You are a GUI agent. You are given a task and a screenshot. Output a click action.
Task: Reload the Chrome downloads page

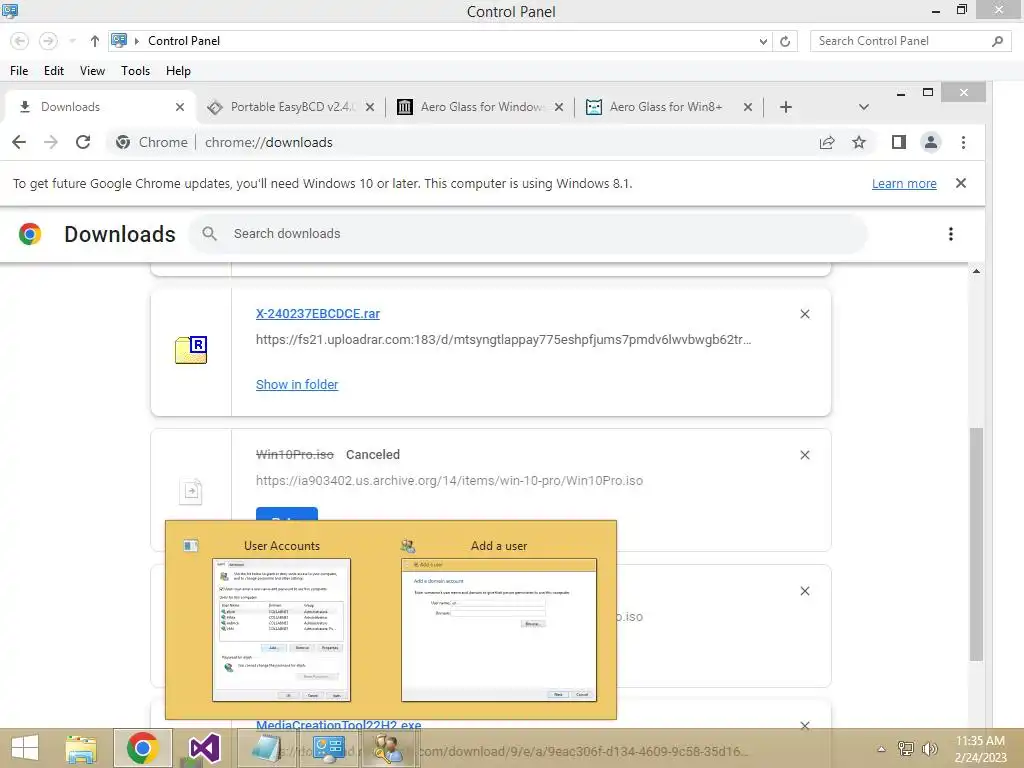(83, 142)
